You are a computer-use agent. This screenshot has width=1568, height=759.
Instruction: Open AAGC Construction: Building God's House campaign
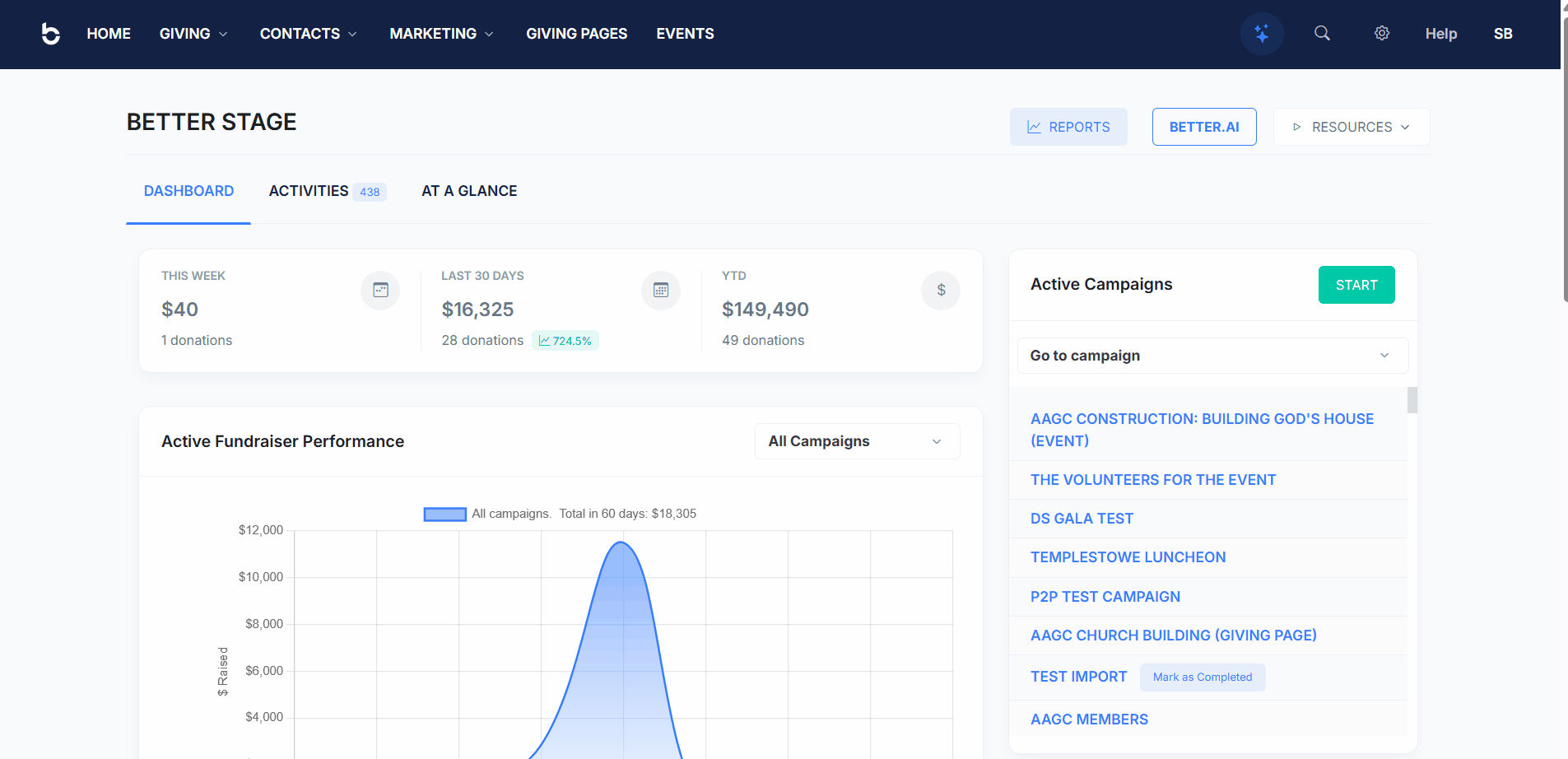coord(1202,430)
